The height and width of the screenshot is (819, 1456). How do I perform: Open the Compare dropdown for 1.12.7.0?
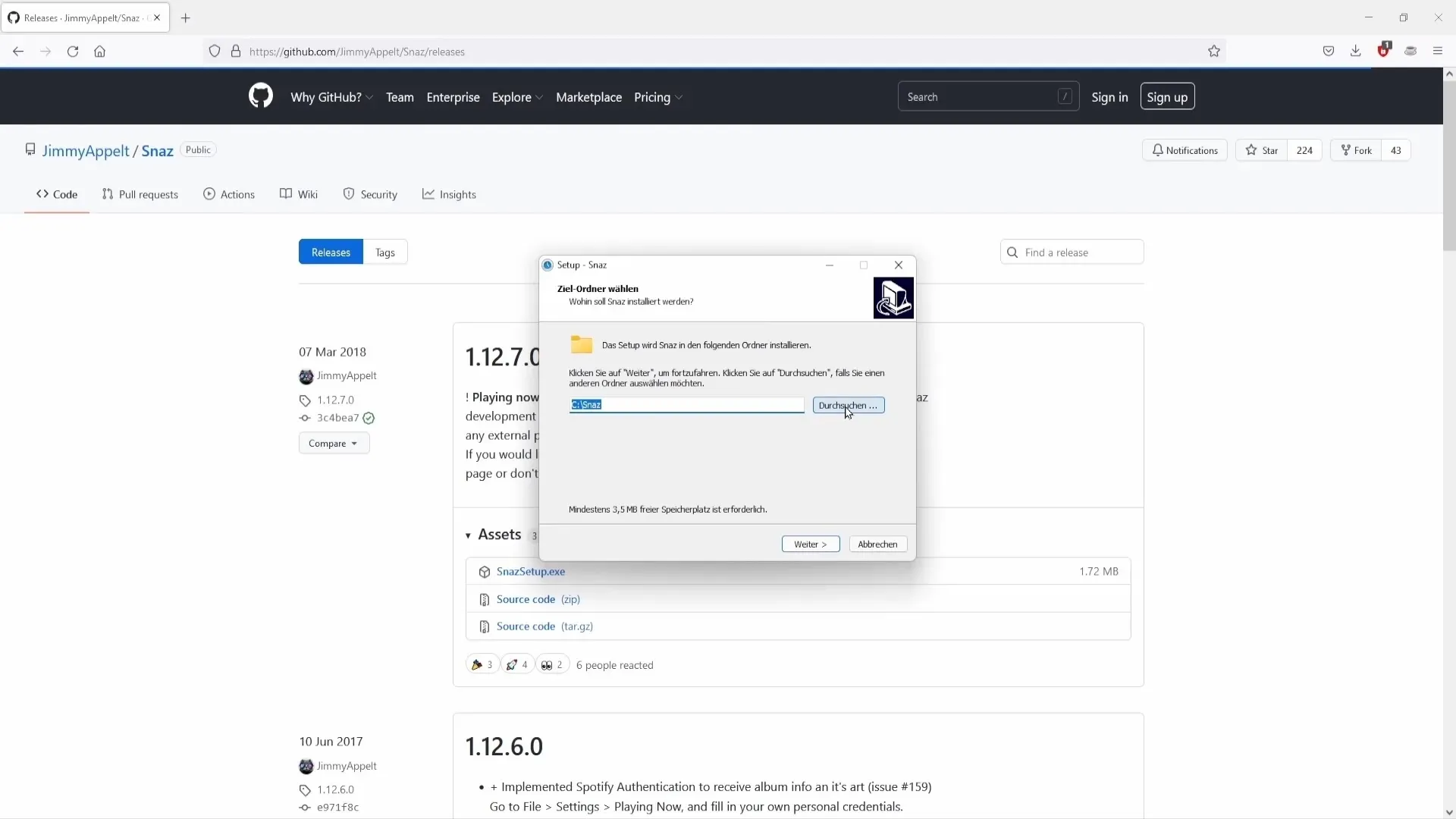[334, 444]
